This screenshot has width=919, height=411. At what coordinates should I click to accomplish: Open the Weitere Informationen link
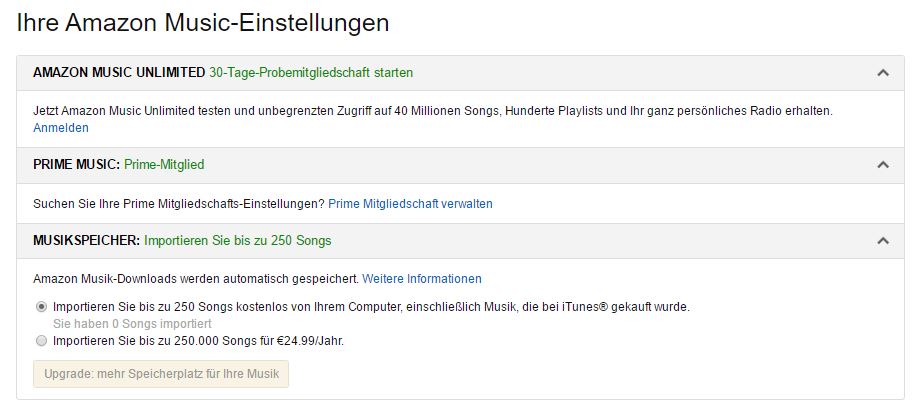click(x=422, y=279)
